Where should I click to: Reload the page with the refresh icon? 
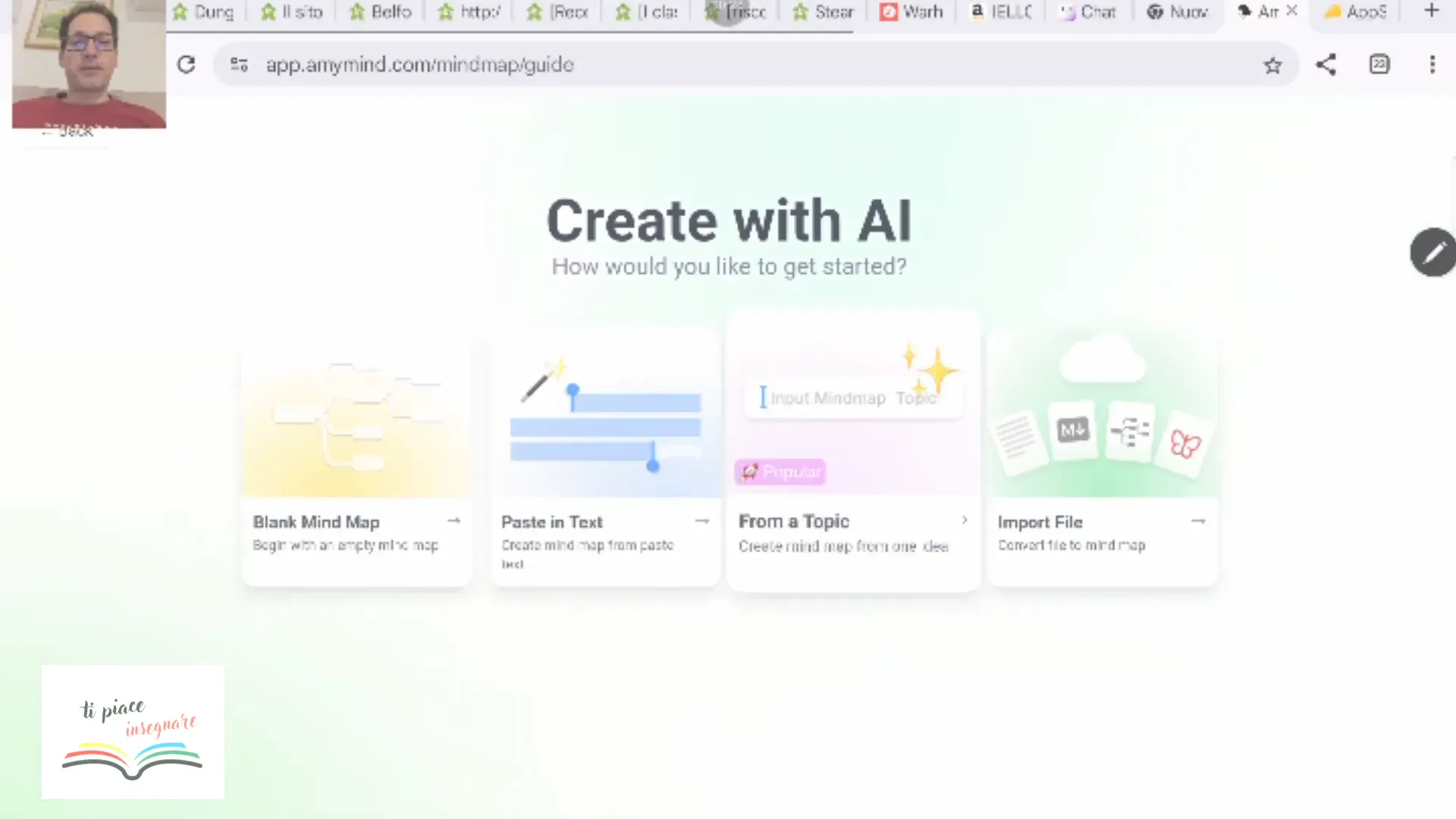pyautogui.click(x=186, y=64)
